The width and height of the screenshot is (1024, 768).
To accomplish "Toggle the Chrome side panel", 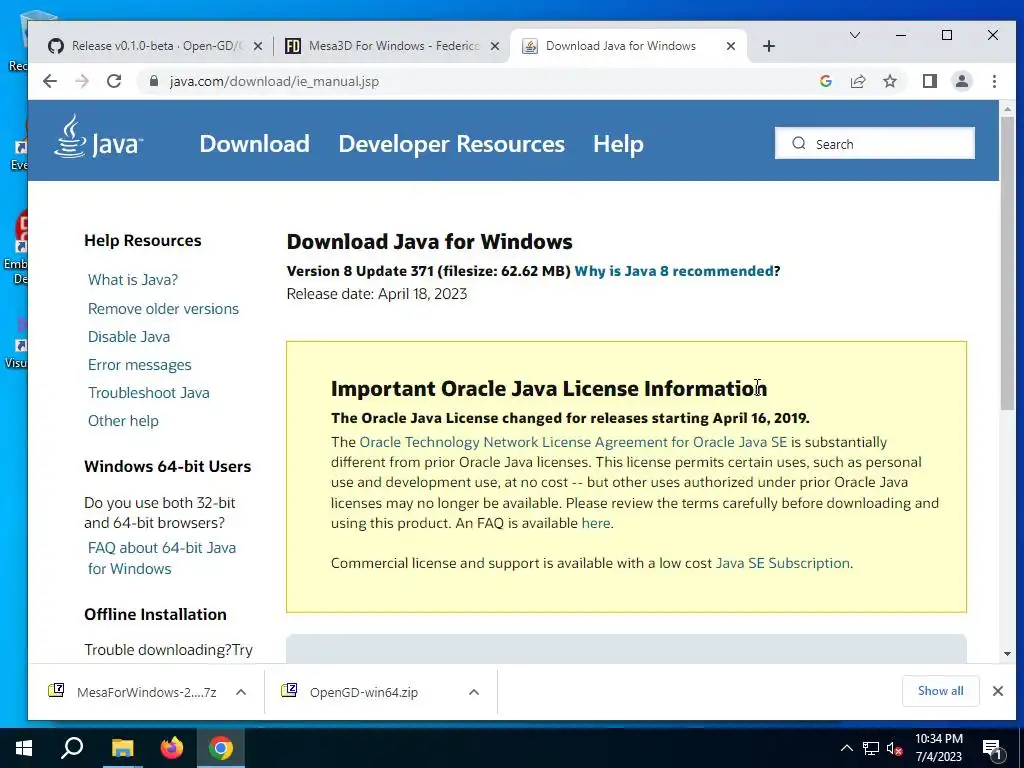I will pyautogui.click(x=929, y=81).
